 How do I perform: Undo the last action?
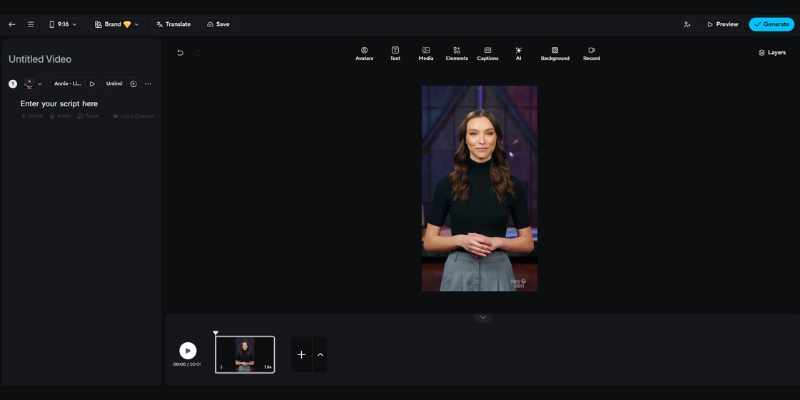tap(180, 53)
